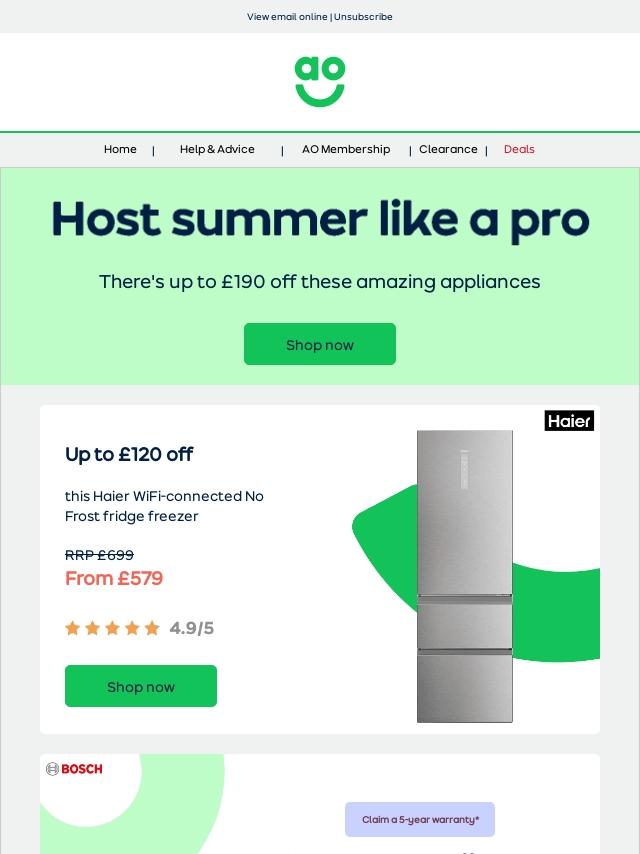Click the 4.9/5 rating score

[192, 629]
